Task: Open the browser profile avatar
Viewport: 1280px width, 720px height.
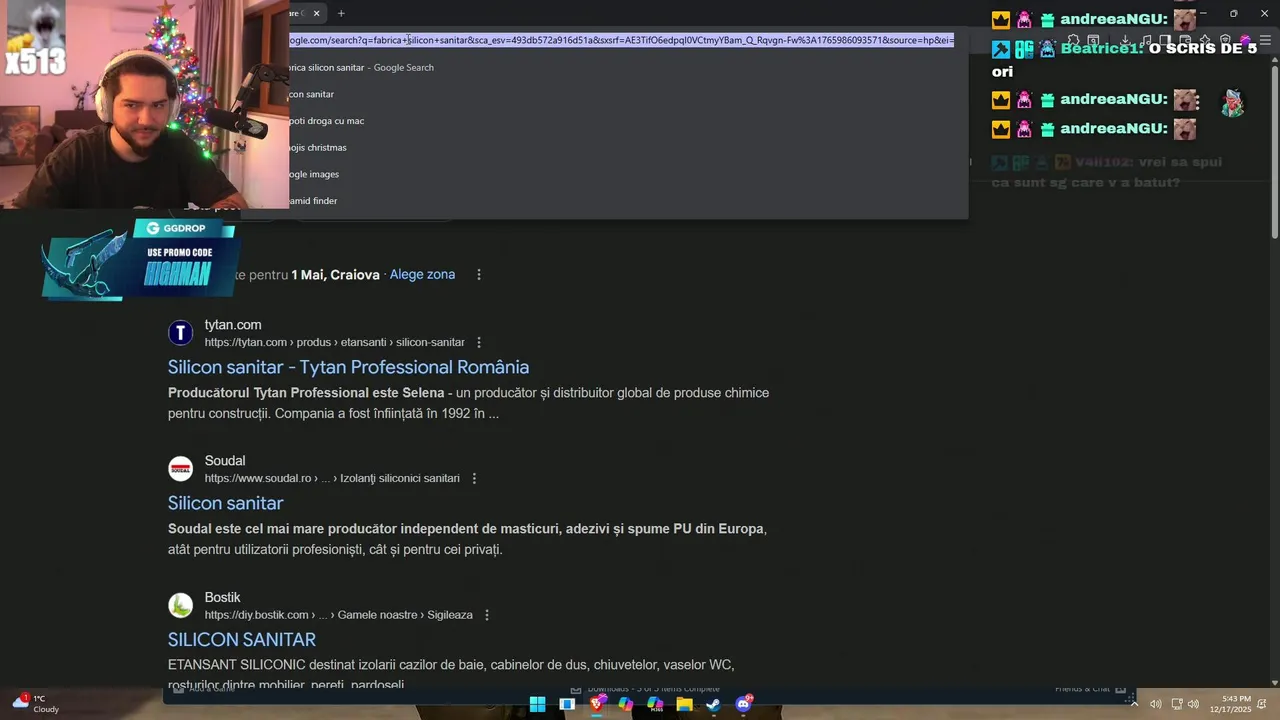Action: click(x=1244, y=41)
